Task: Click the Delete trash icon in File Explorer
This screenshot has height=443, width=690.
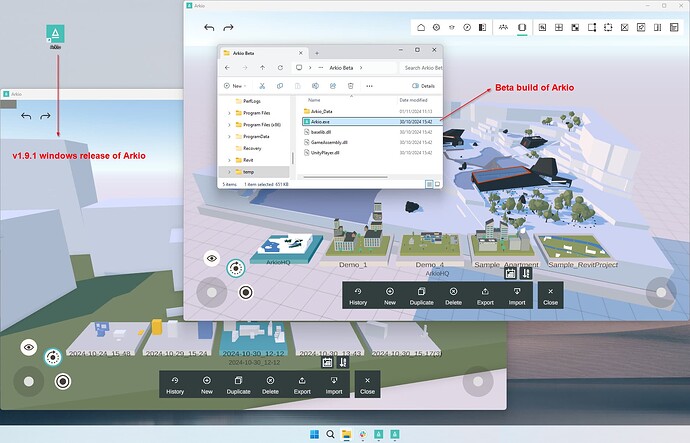Action: [x=351, y=86]
